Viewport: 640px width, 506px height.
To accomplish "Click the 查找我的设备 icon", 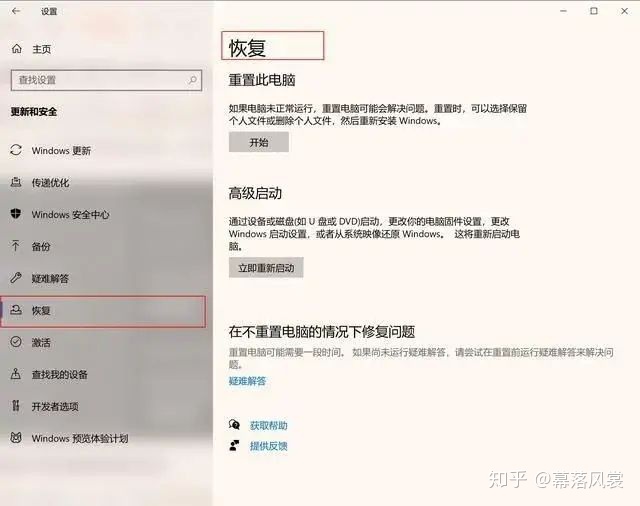I will coord(16,374).
